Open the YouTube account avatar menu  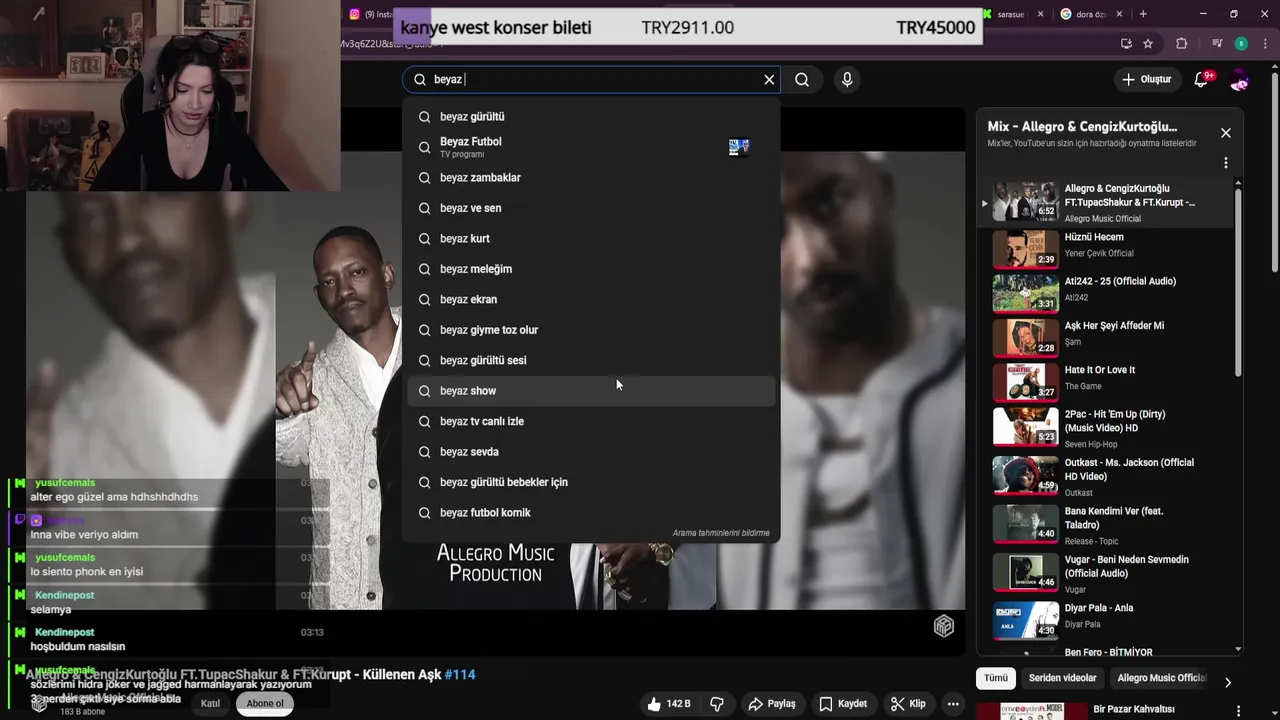tap(1240, 79)
